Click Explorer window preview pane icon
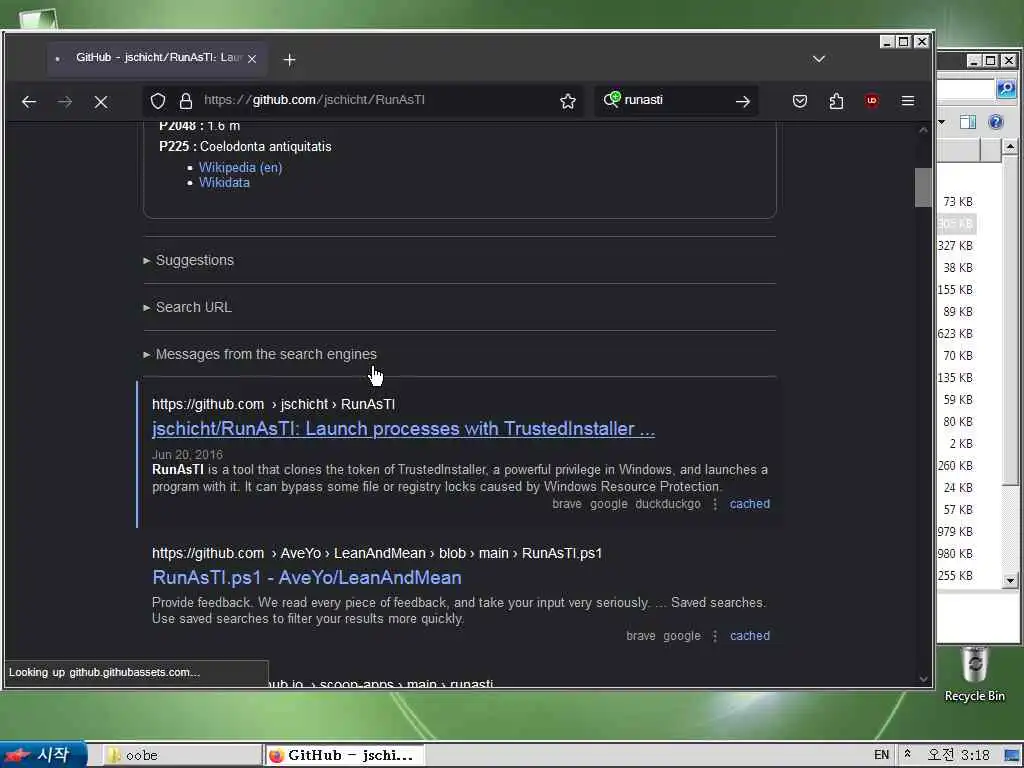 968,121
